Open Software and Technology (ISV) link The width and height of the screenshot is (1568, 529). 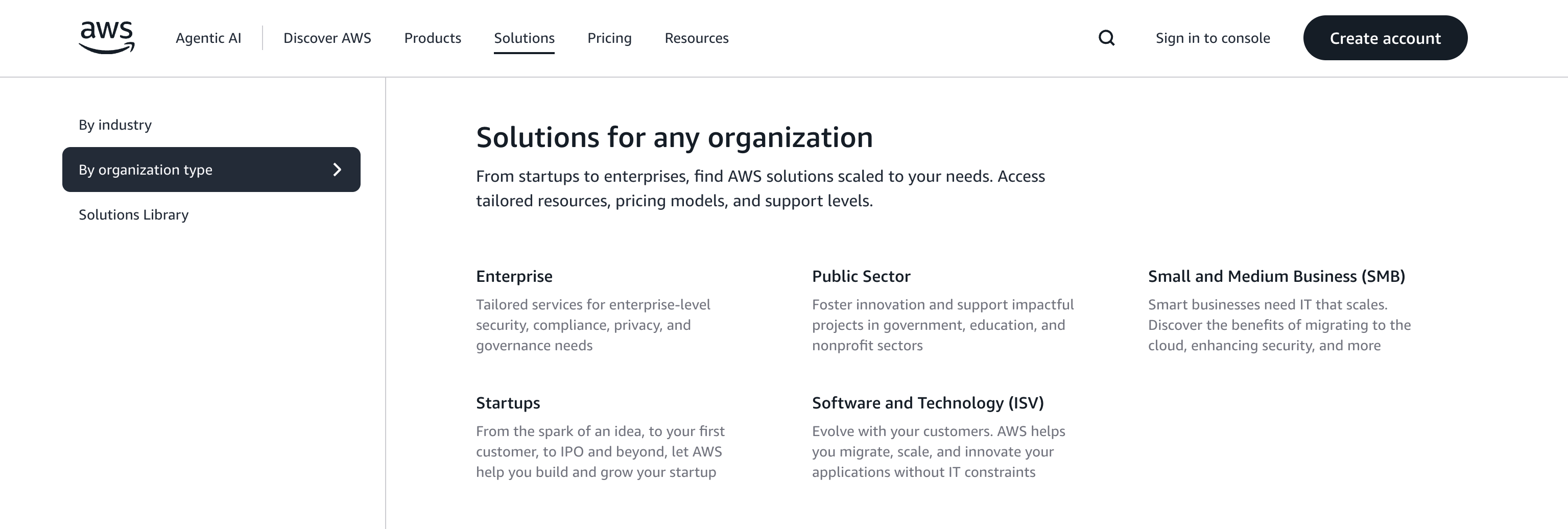click(928, 402)
